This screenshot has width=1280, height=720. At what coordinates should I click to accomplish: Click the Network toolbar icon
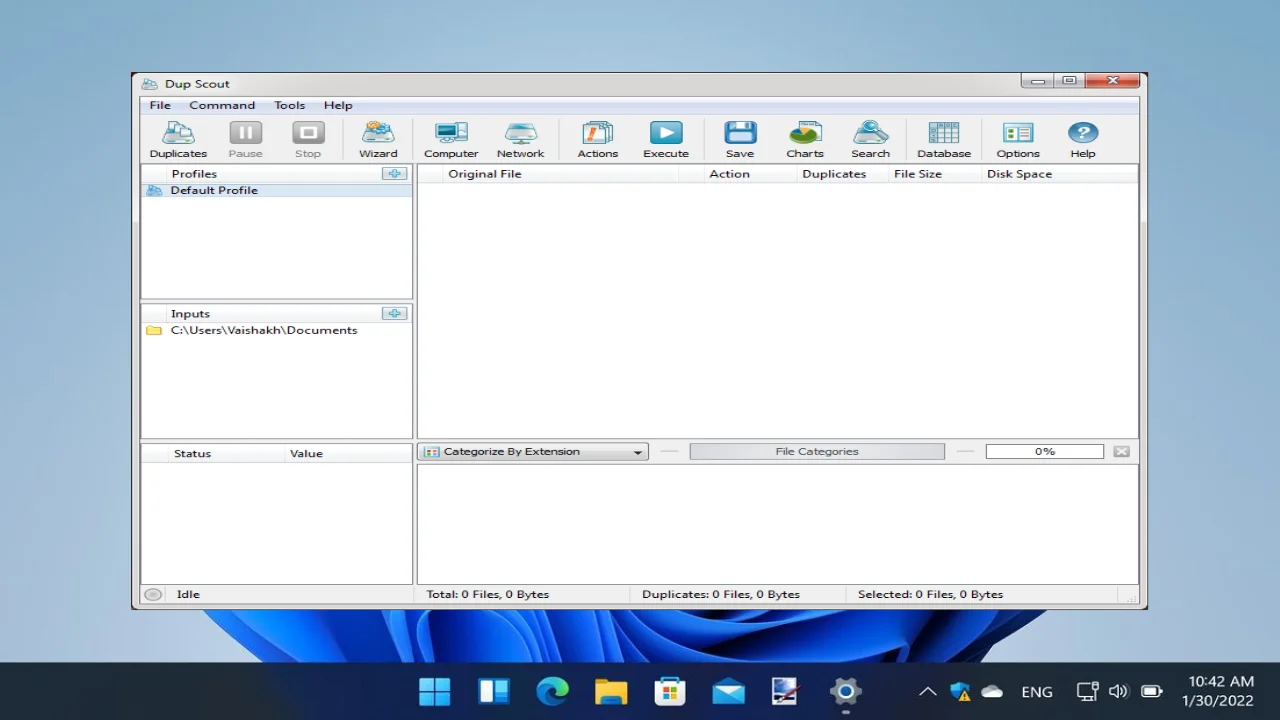(520, 139)
